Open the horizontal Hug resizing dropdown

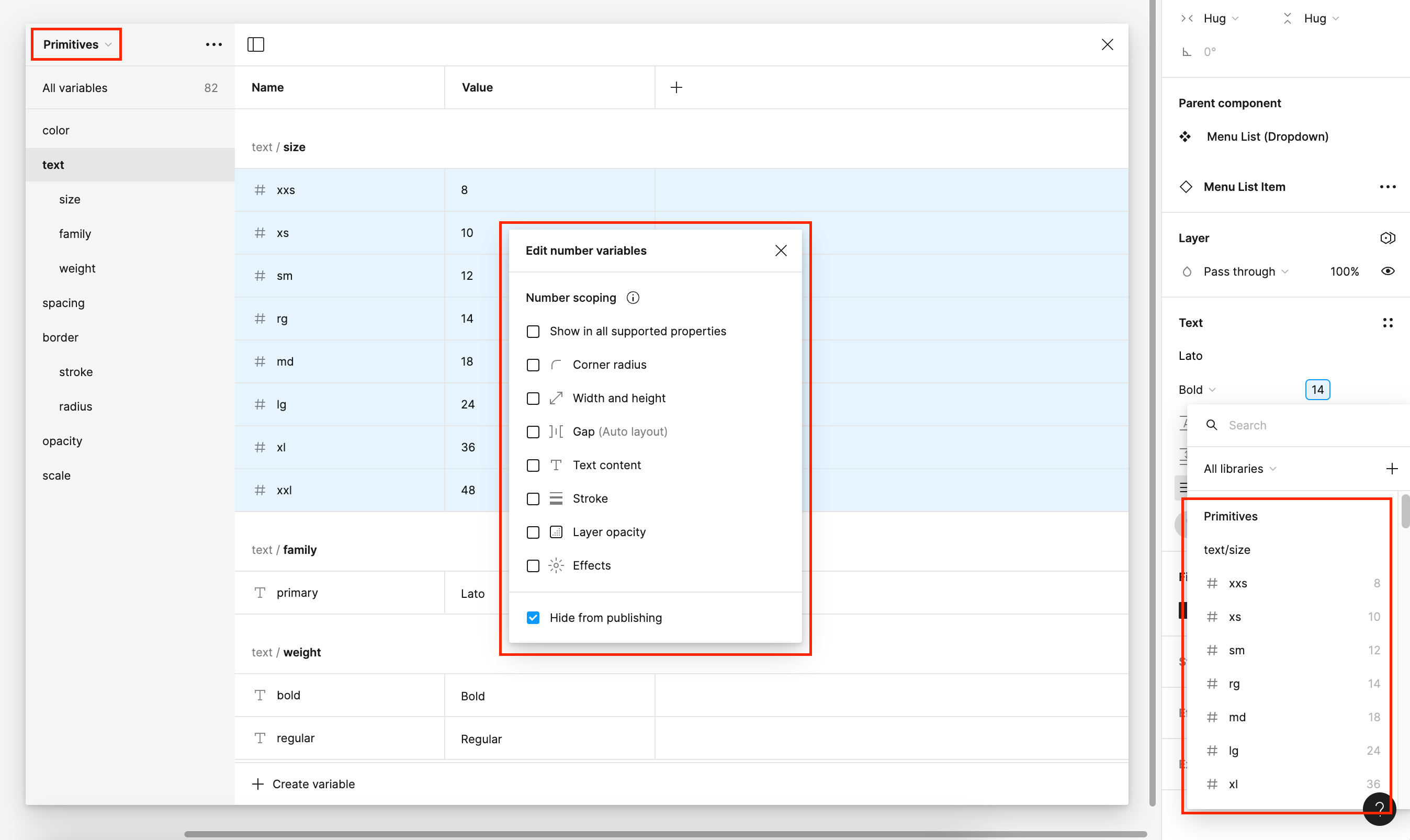(1222, 18)
